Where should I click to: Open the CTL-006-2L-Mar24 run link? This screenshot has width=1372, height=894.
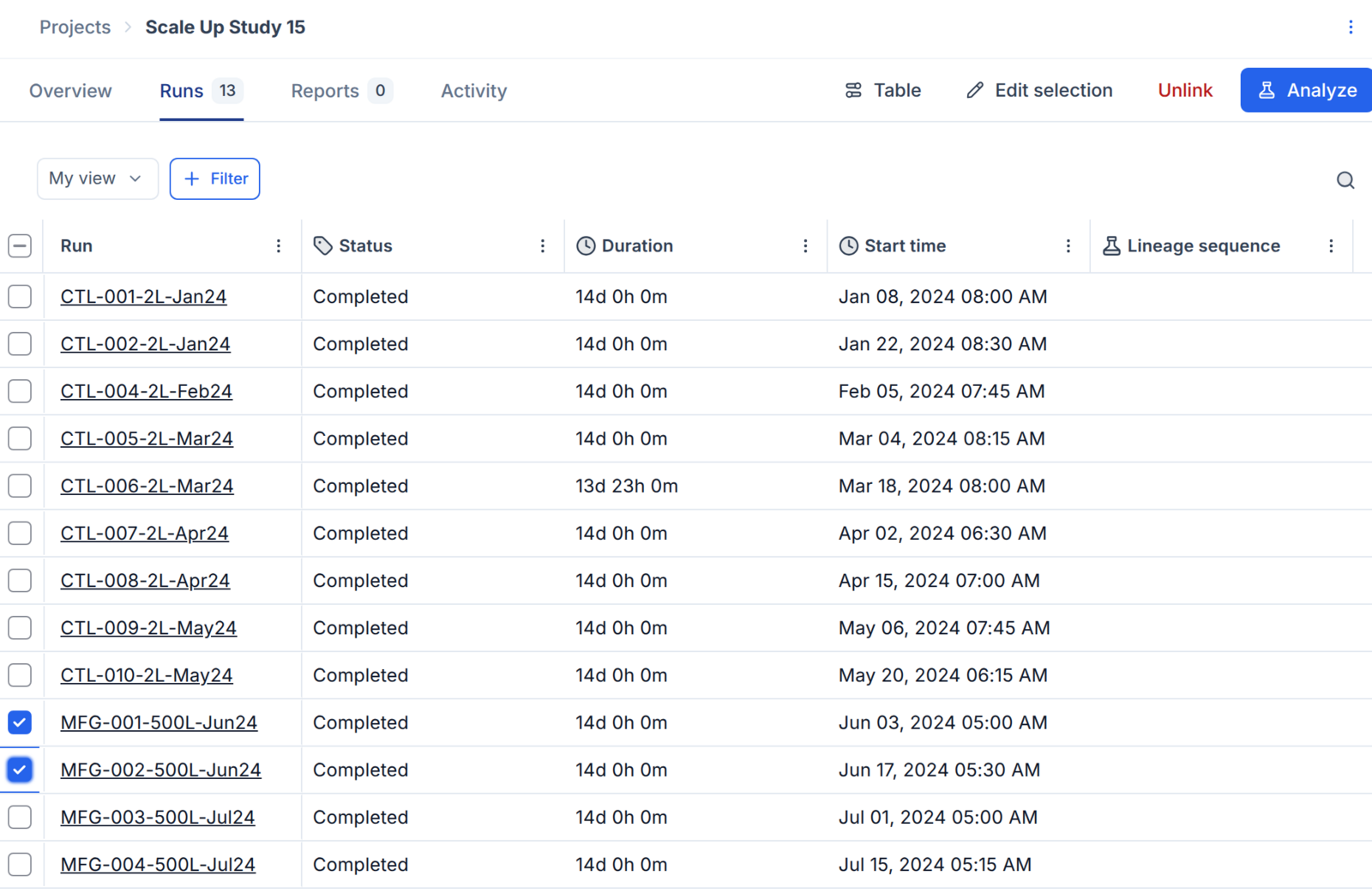(147, 486)
